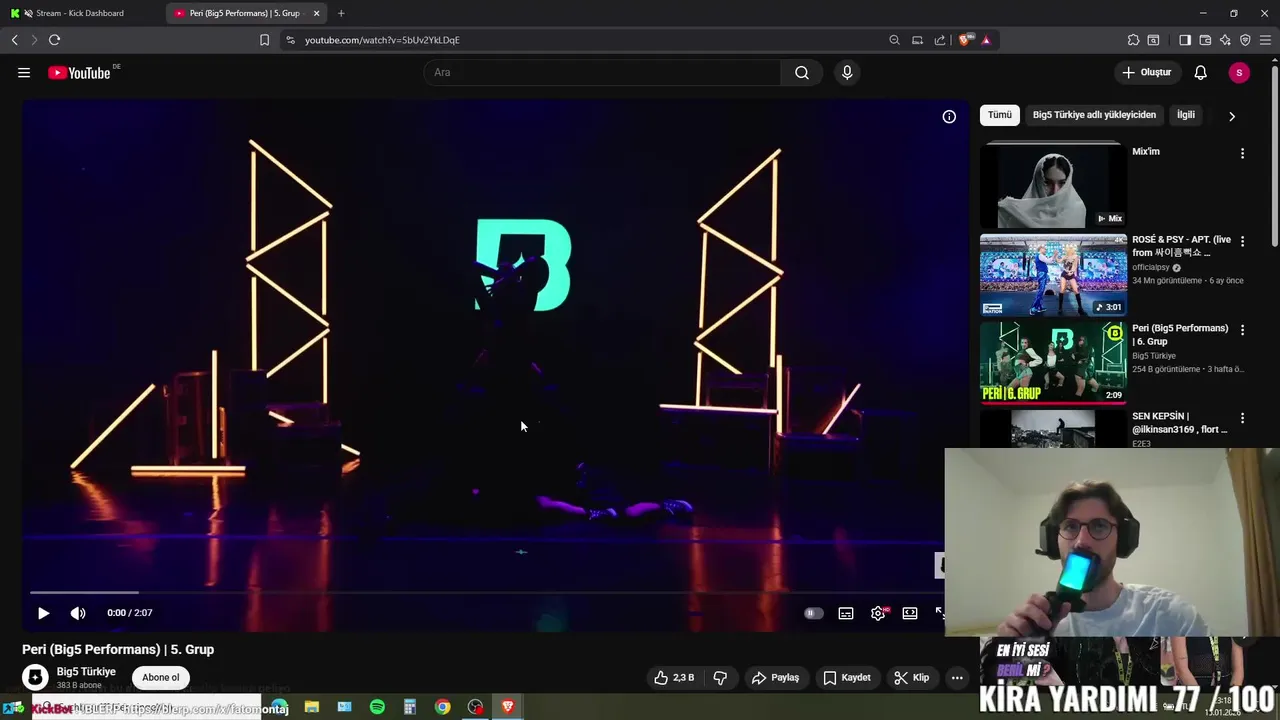
Task: Show more filter chips with right arrow
Action: pyautogui.click(x=1232, y=116)
